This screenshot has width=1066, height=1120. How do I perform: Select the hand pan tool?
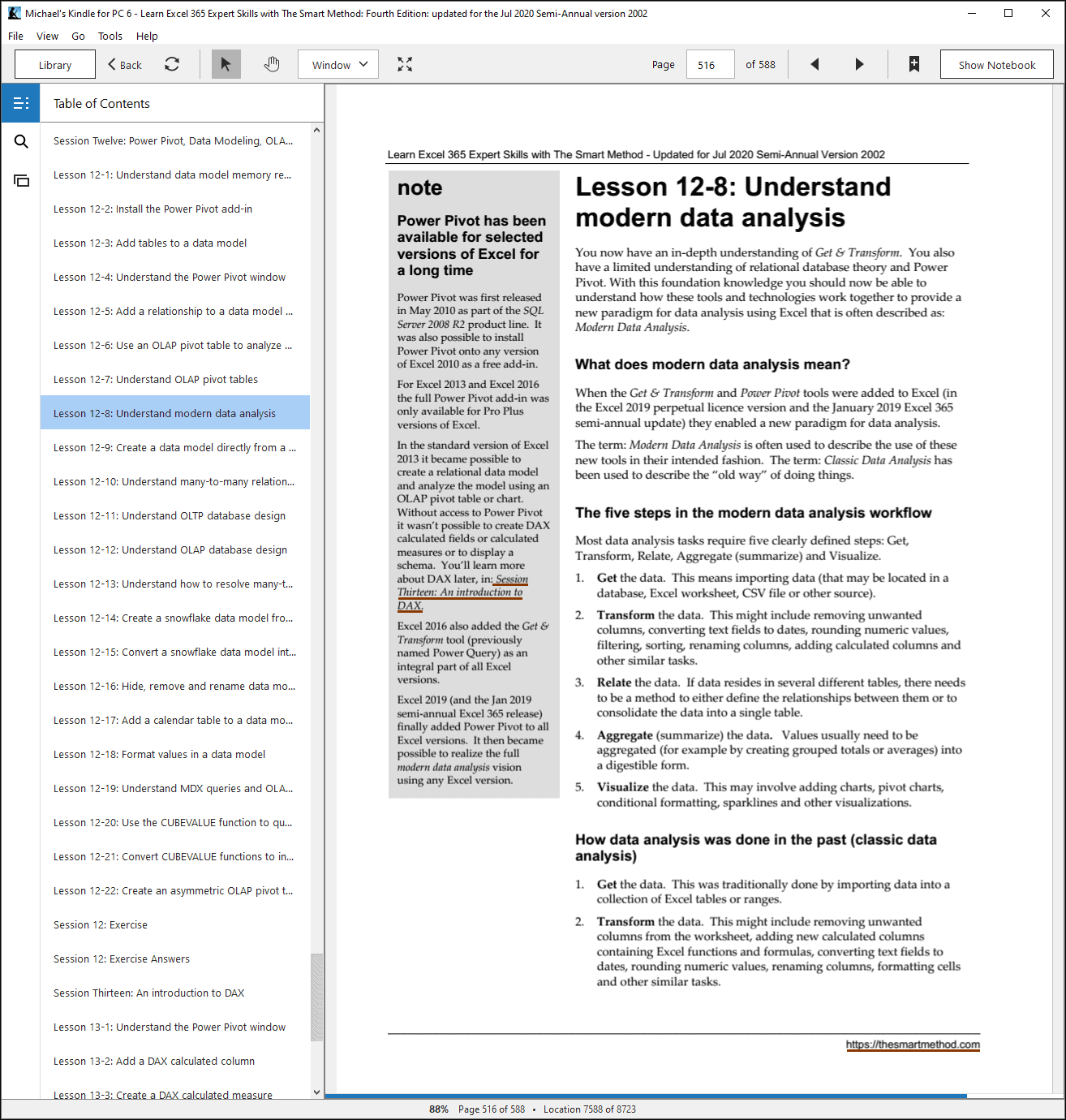click(272, 64)
